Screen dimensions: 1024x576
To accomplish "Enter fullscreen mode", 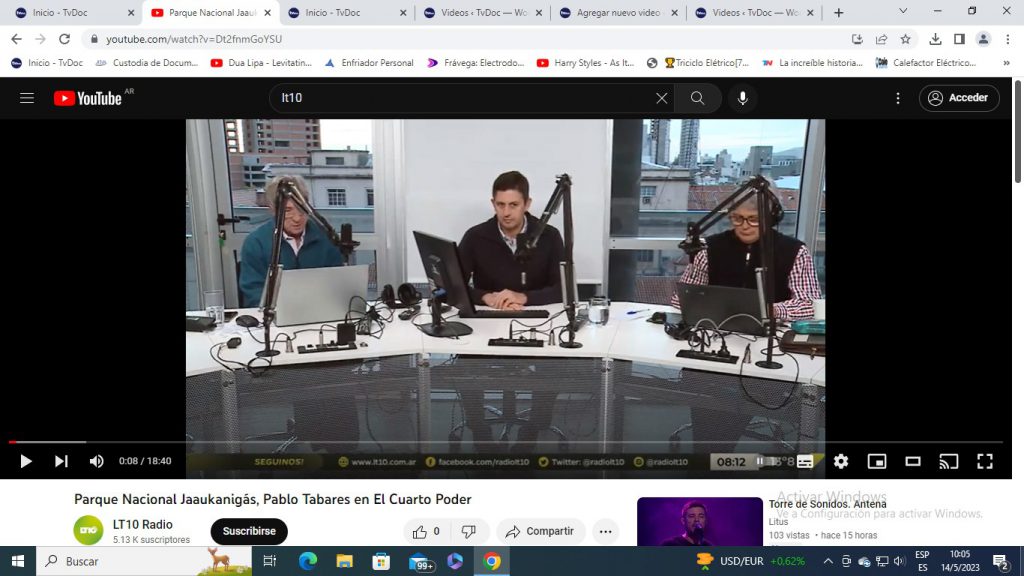I will click(985, 461).
